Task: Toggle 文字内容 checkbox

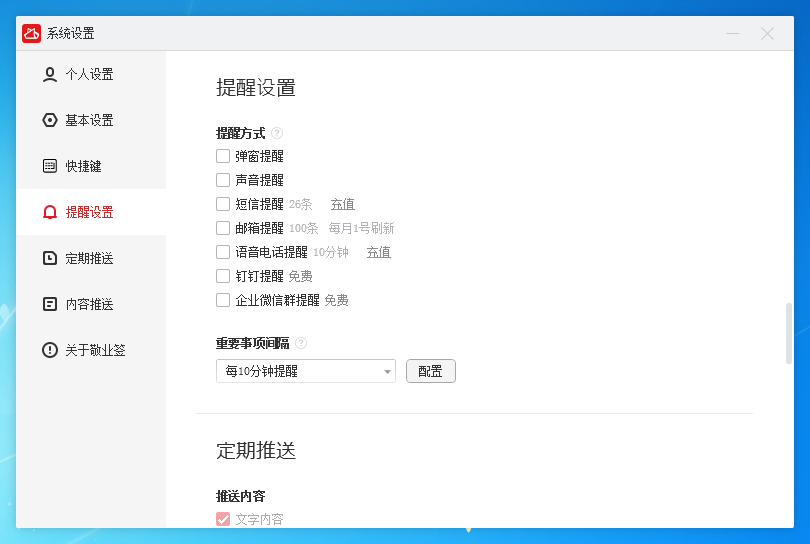Action: (223, 519)
